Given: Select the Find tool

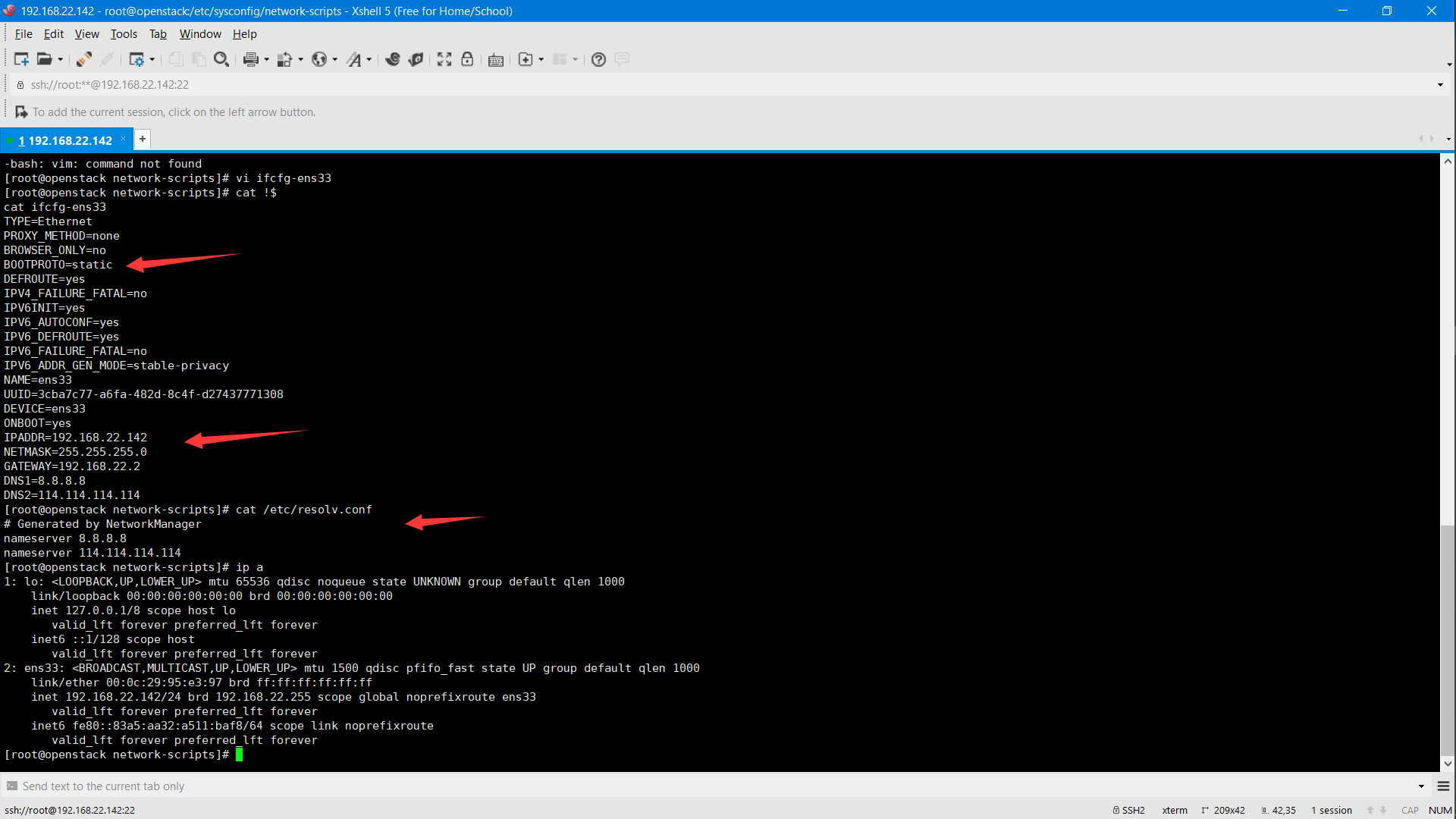Looking at the screenshot, I should click(x=222, y=59).
